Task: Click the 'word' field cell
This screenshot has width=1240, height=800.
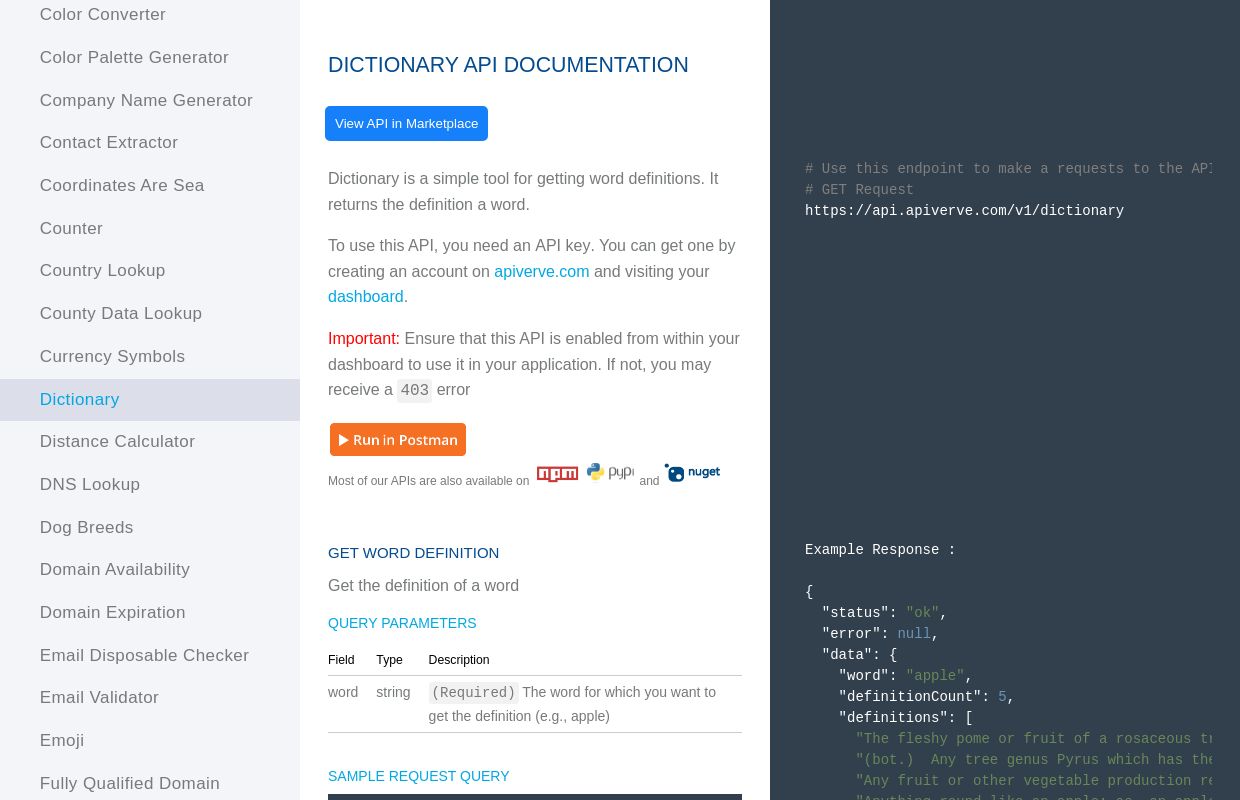Action: 343,692
